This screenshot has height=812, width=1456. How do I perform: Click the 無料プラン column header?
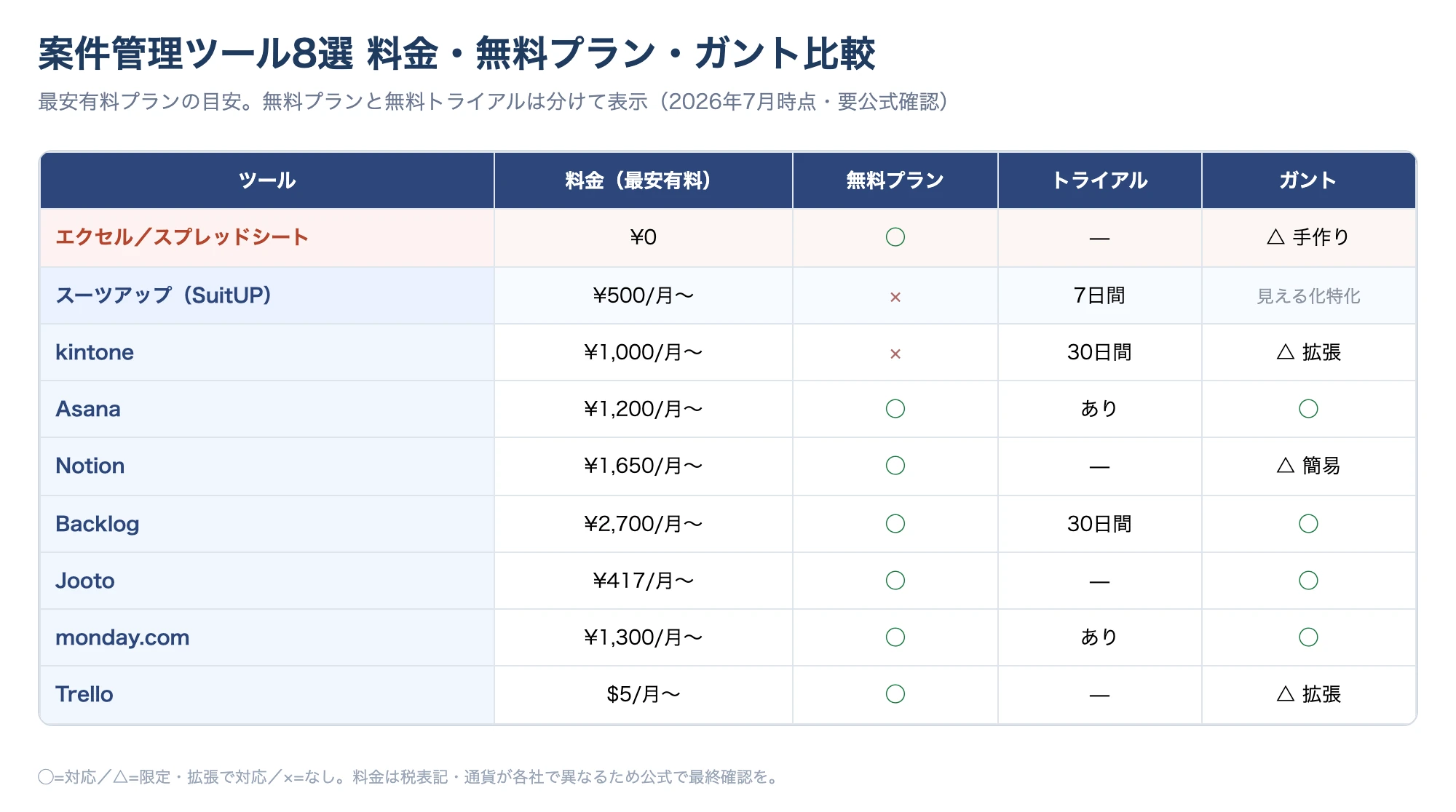[x=895, y=180]
